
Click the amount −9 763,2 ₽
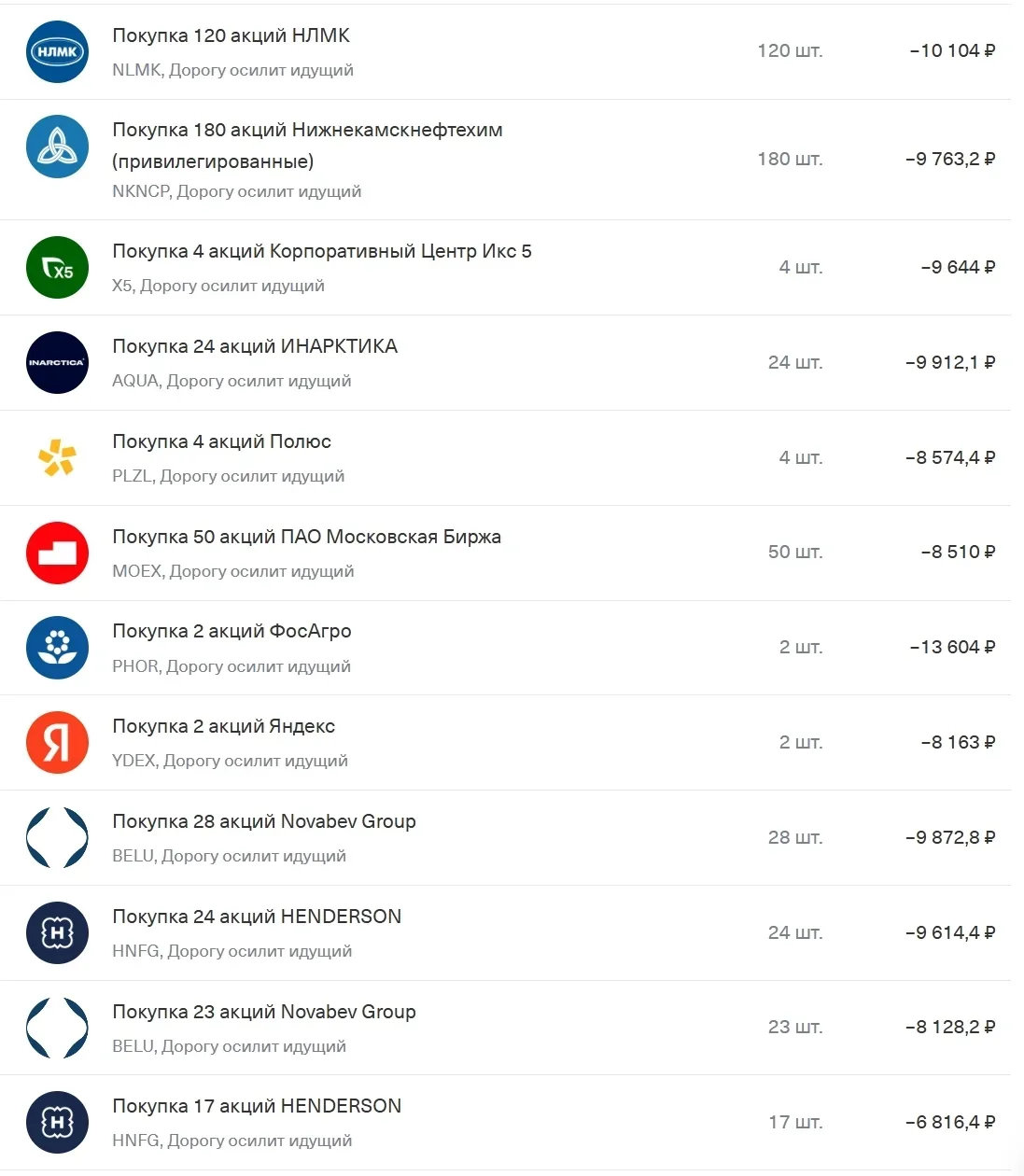pos(950,159)
